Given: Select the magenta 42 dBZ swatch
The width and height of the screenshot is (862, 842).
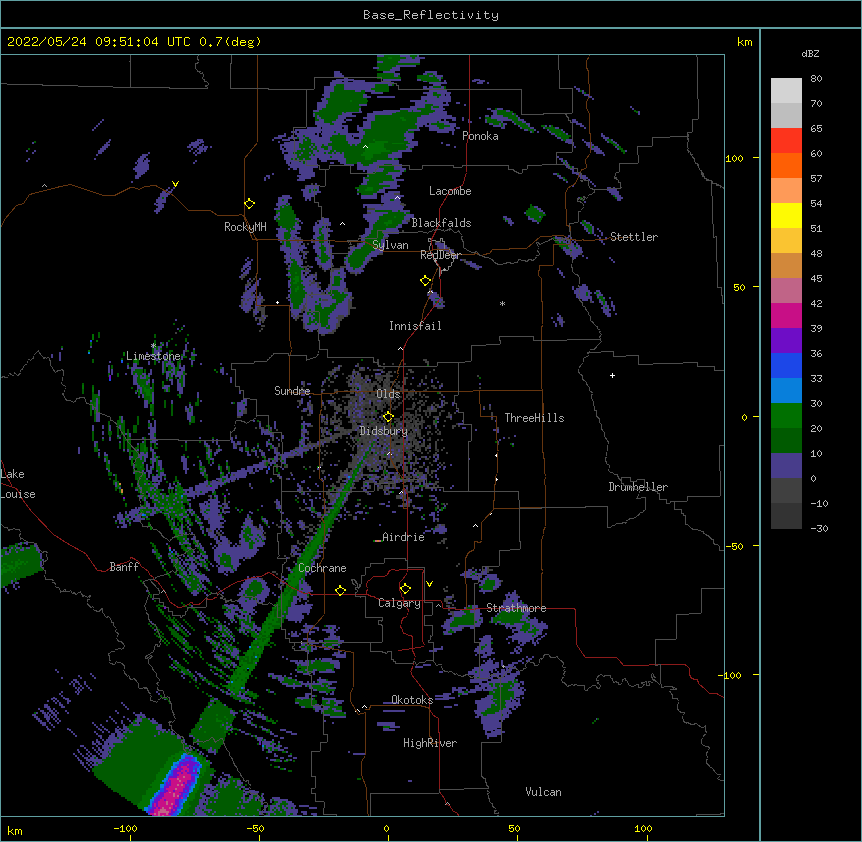Looking at the screenshot, I should click(786, 315).
